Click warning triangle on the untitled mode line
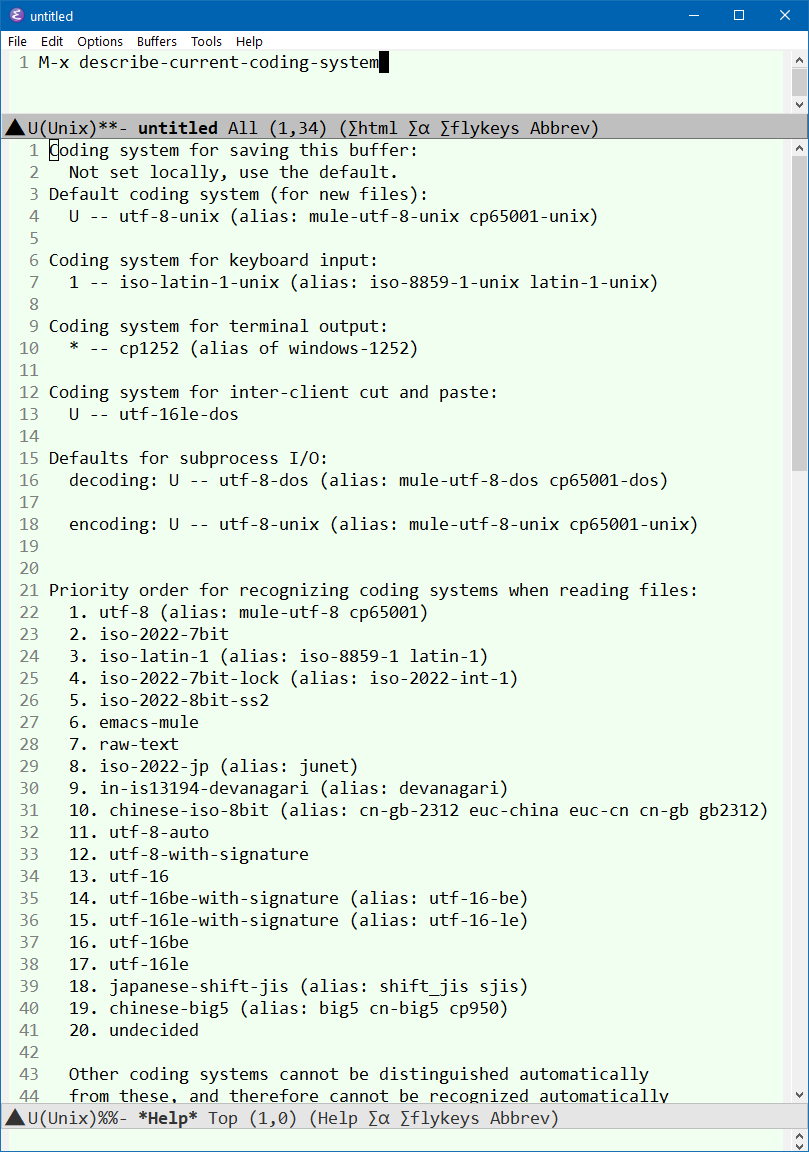The image size is (809, 1152). 14,127
